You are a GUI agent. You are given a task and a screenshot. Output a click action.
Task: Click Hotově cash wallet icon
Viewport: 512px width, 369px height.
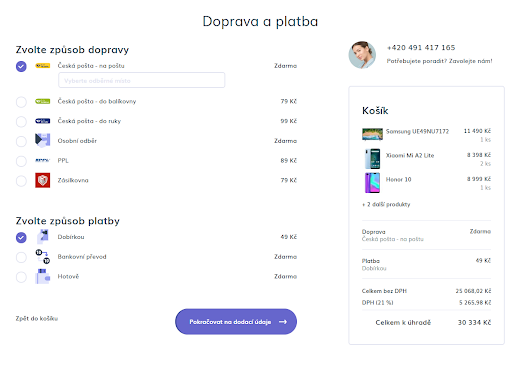point(43,276)
